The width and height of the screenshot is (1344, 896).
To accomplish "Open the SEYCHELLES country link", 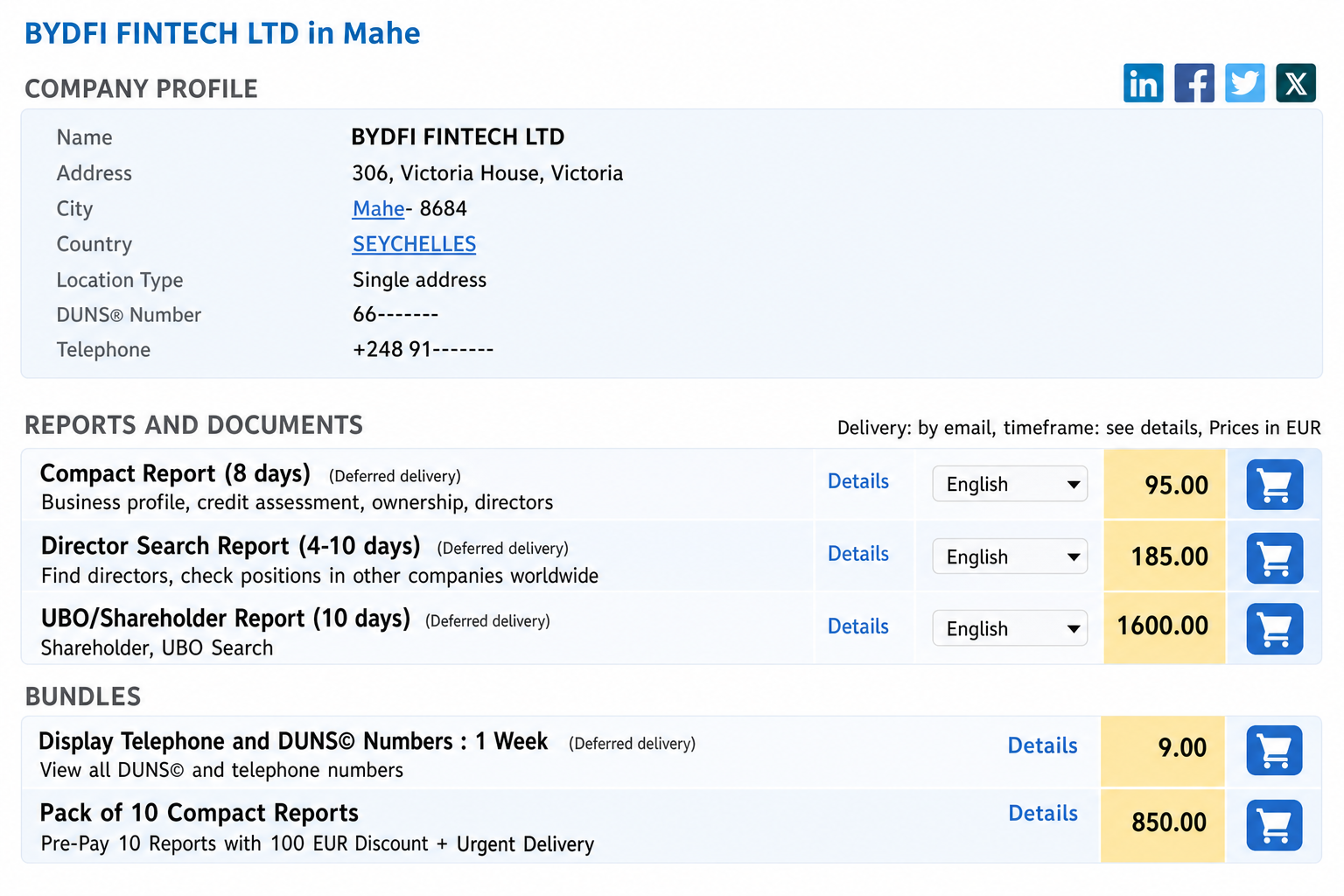I will click(414, 244).
